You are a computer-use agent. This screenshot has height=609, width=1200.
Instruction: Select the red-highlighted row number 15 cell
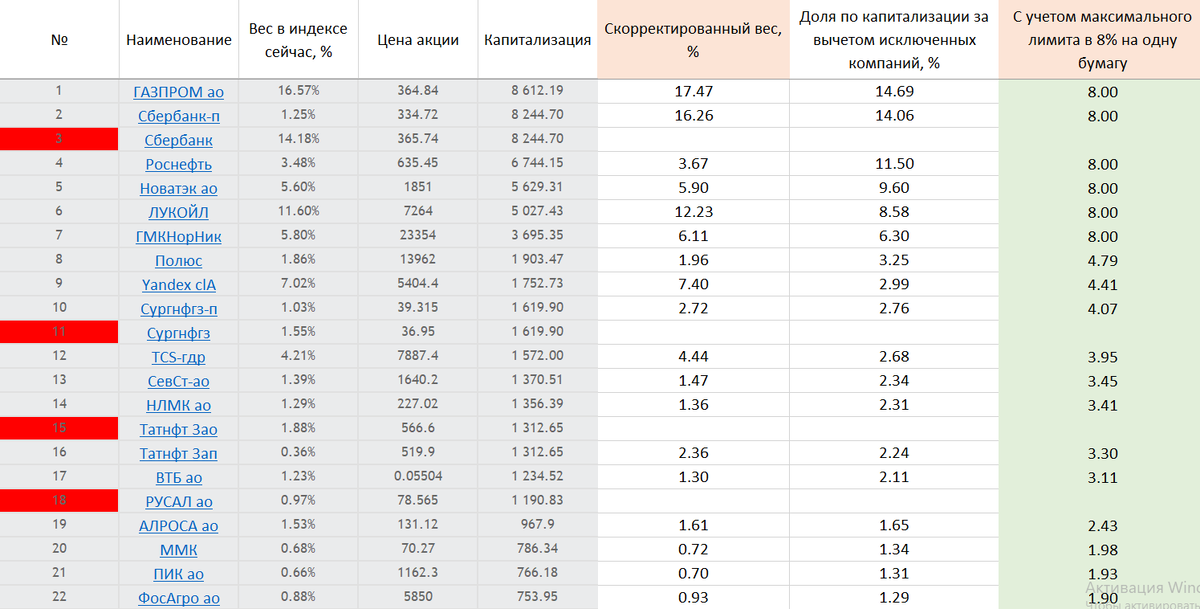coord(59,429)
